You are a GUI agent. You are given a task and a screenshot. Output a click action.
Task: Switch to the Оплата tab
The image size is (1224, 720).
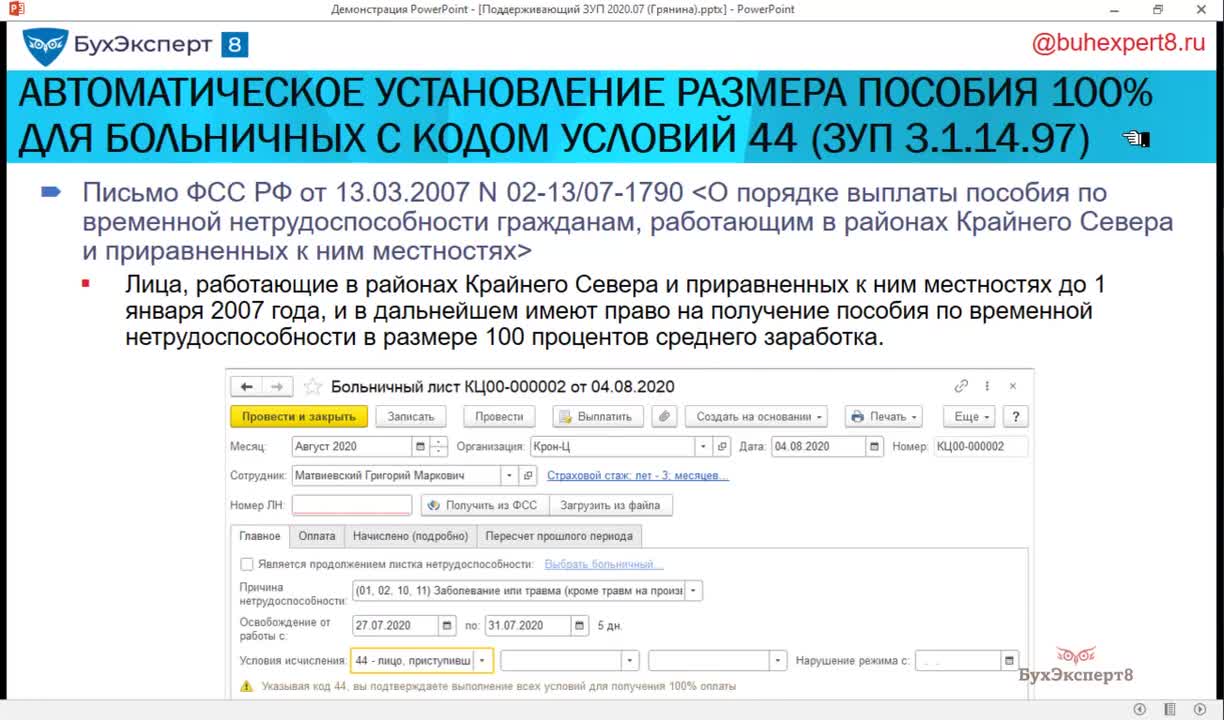pyautogui.click(x=317, y=536)
